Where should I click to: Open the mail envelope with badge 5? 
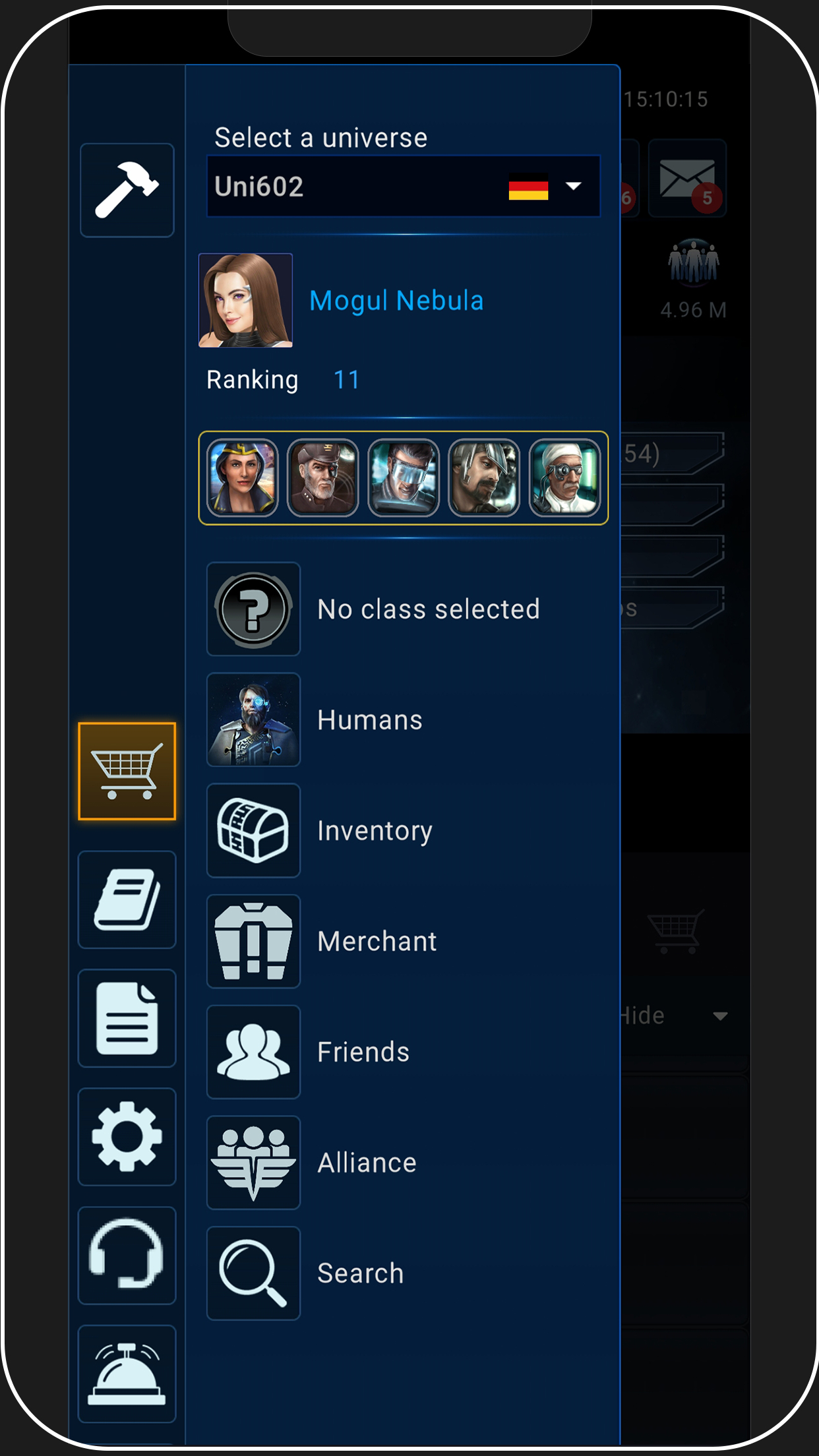687,179
